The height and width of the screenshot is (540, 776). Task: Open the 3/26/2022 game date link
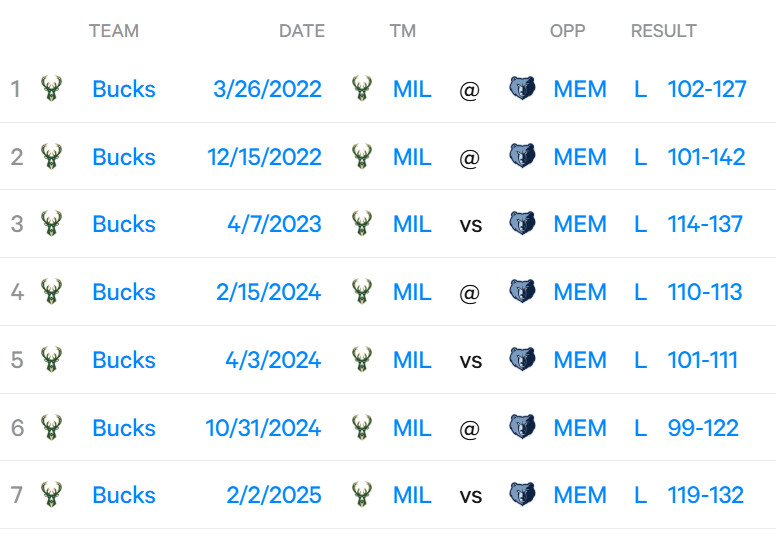267,89
